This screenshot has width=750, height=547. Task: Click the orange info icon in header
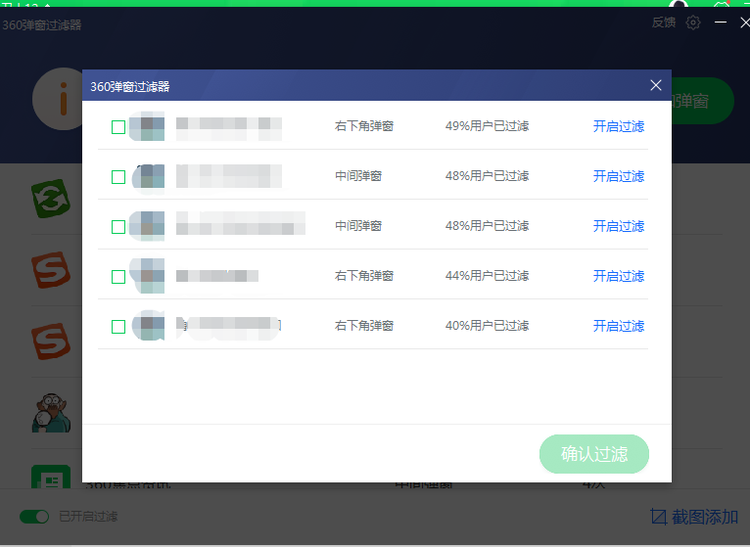58,99
